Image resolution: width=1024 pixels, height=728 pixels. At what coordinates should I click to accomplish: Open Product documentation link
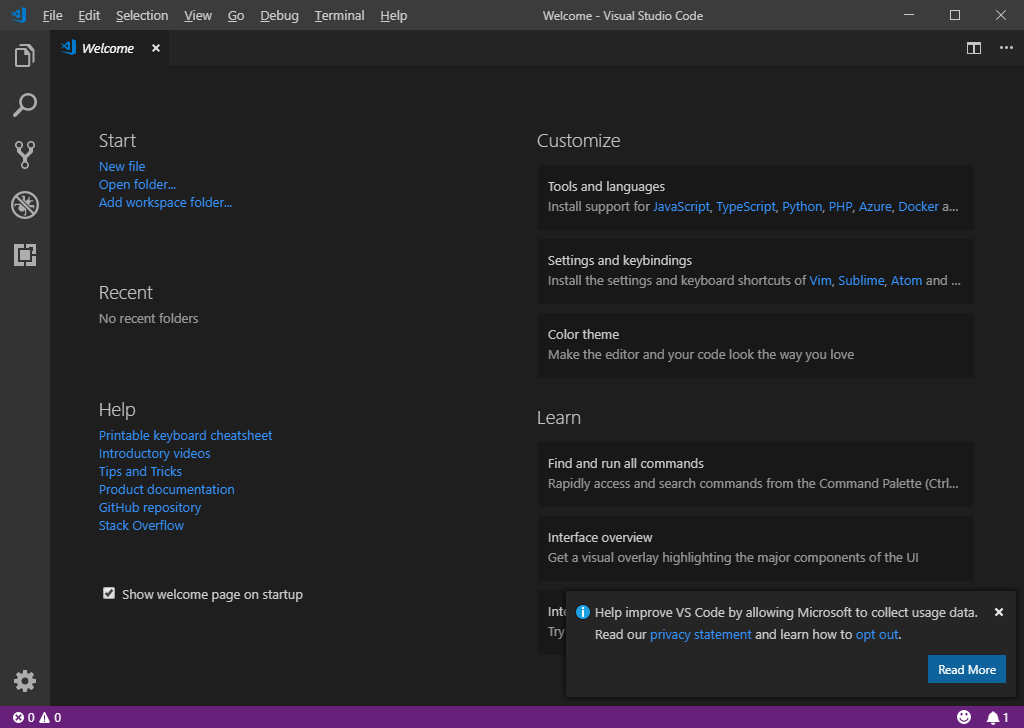coord(167,489)
